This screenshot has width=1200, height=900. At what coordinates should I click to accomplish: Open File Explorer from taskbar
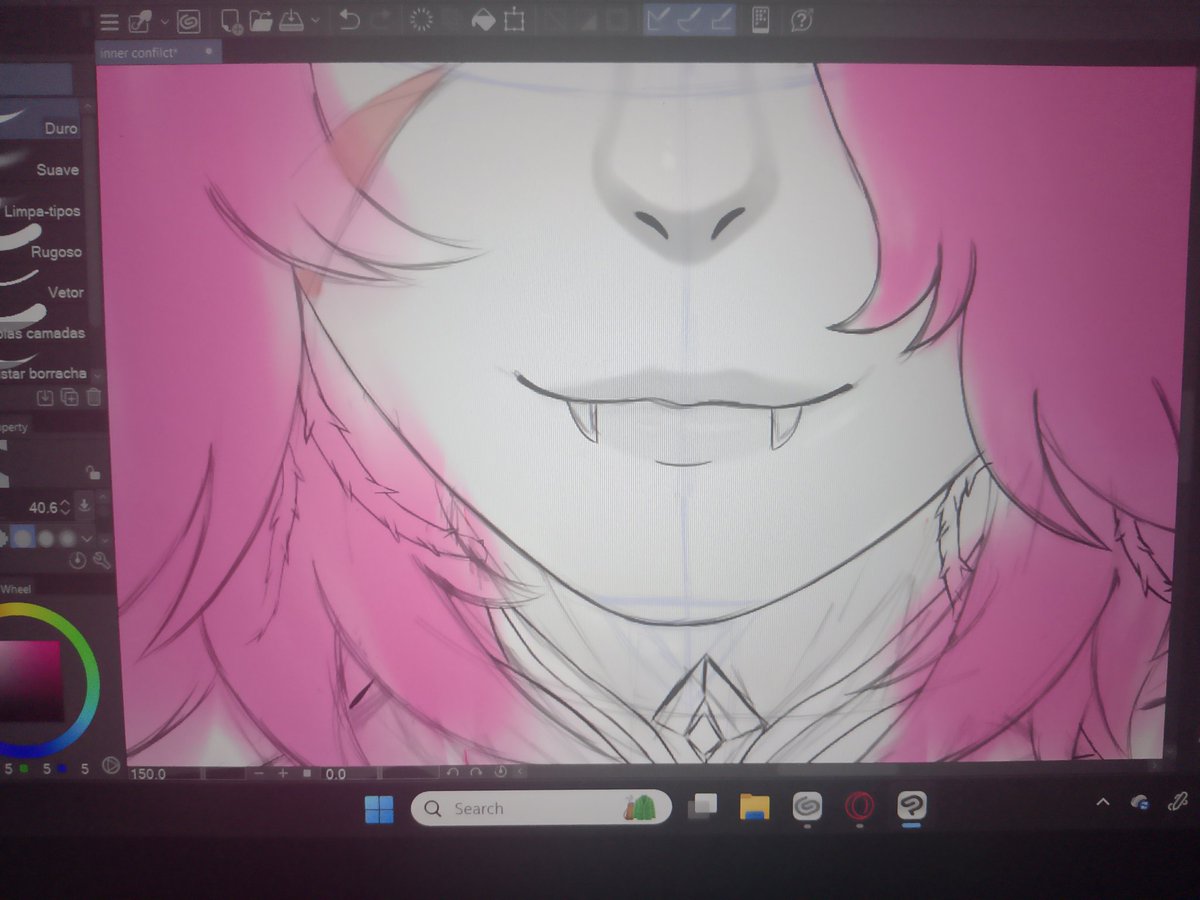(x=754, y=807)
